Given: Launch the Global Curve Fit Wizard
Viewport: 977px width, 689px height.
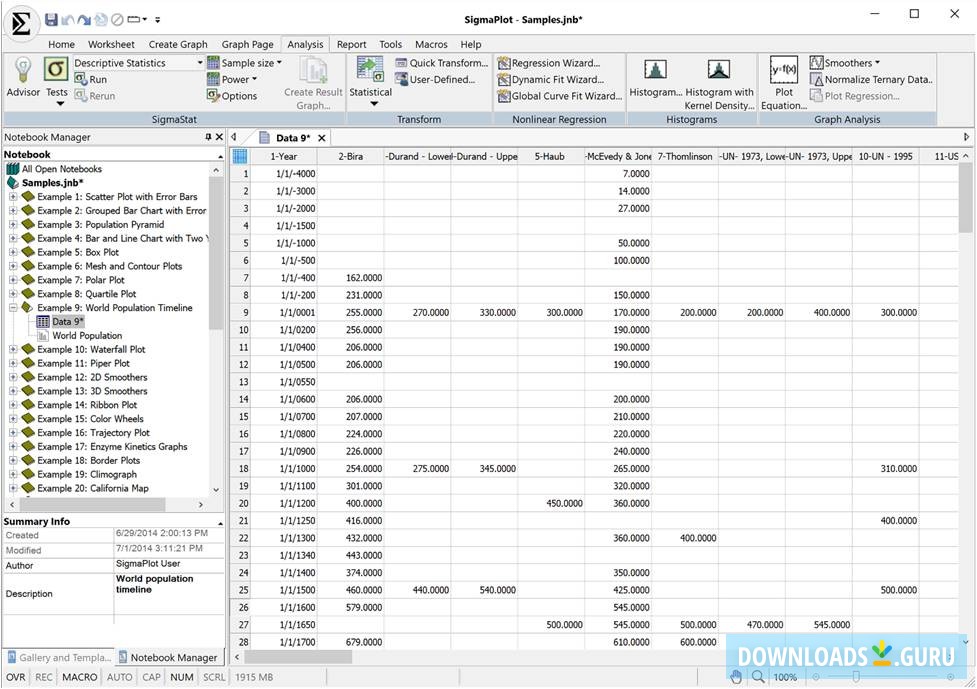Looking at the screenshot, I should [560, 96].
